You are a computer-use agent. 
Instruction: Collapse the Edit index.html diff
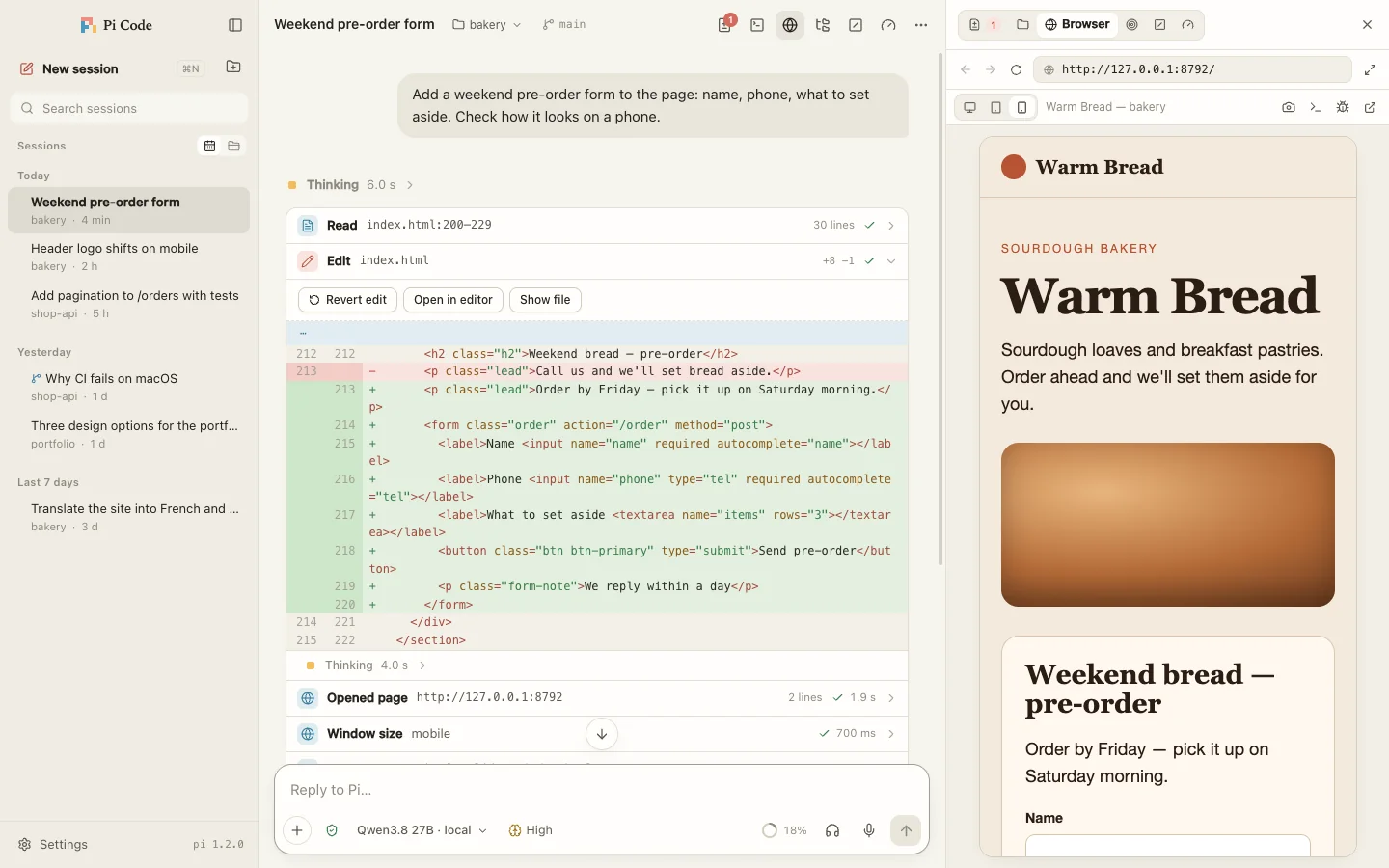point(597,260)
